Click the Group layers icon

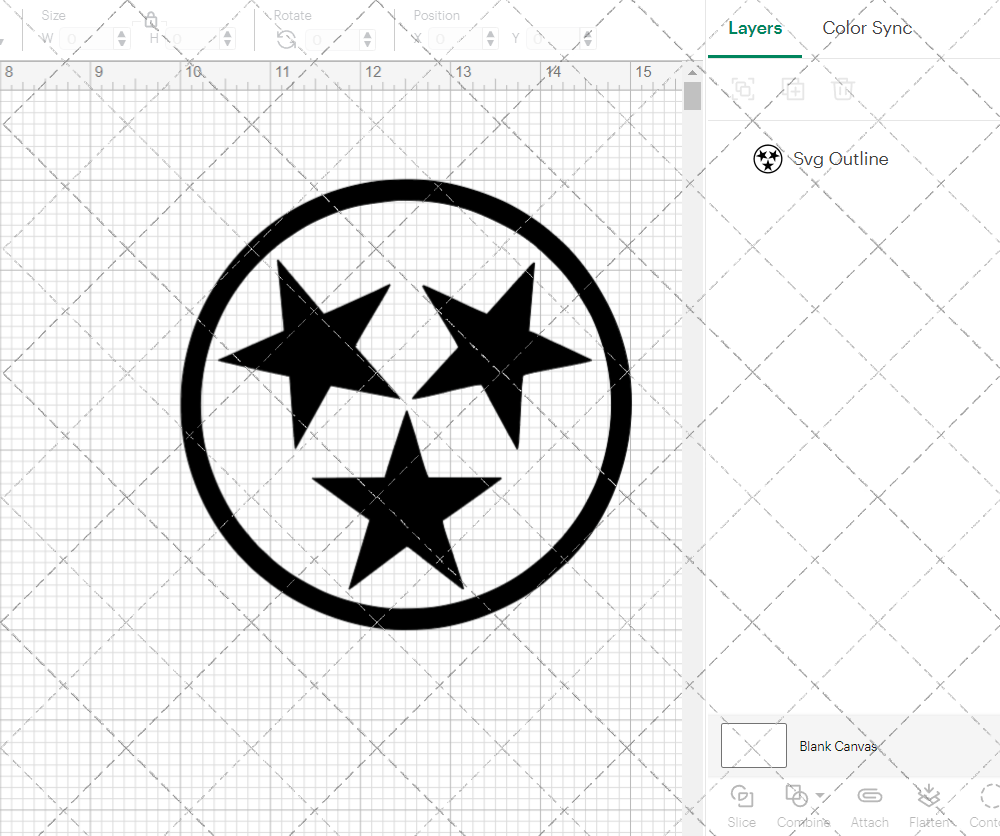tap(743, 89)
